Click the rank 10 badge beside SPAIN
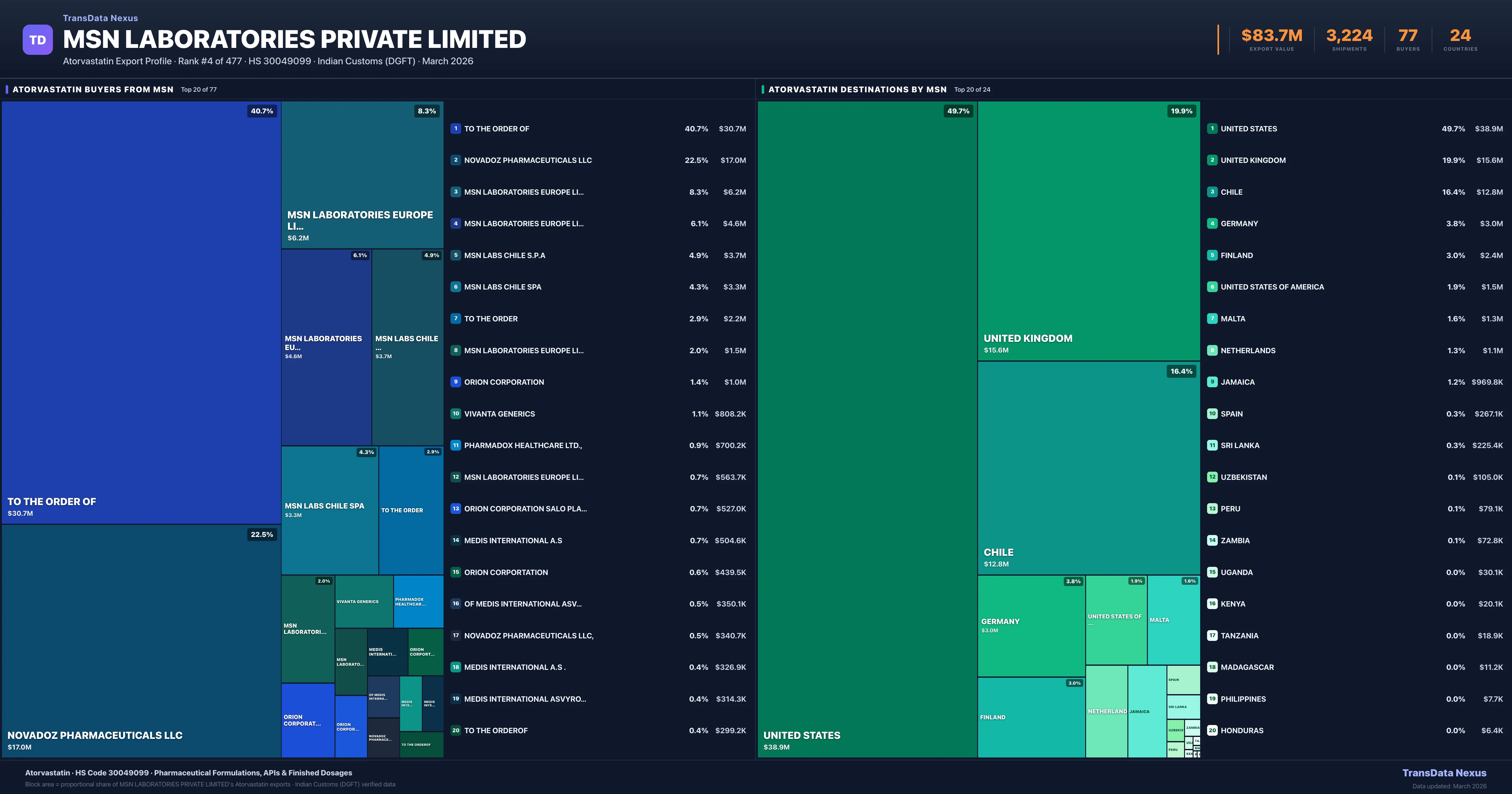The width and height of the screenshot is (1512, 794). (1212, 413)
